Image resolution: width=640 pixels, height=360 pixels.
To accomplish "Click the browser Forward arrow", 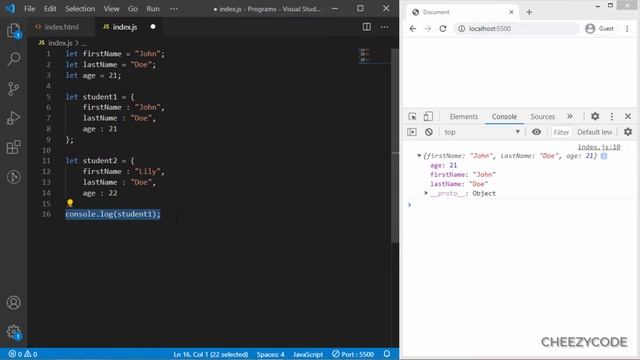I will pos(427,29).
